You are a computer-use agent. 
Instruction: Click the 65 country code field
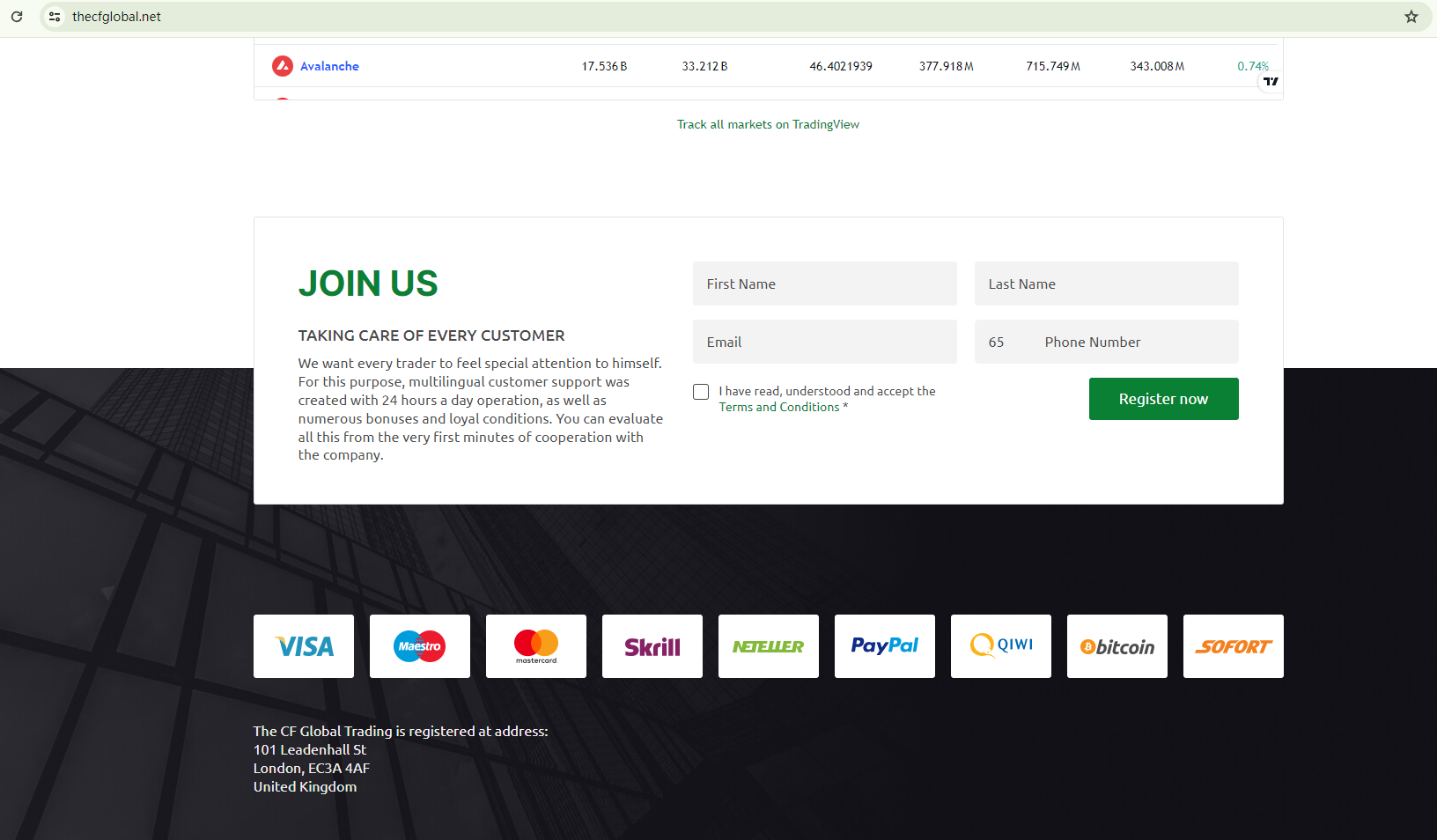click(x=1003, y=342)
